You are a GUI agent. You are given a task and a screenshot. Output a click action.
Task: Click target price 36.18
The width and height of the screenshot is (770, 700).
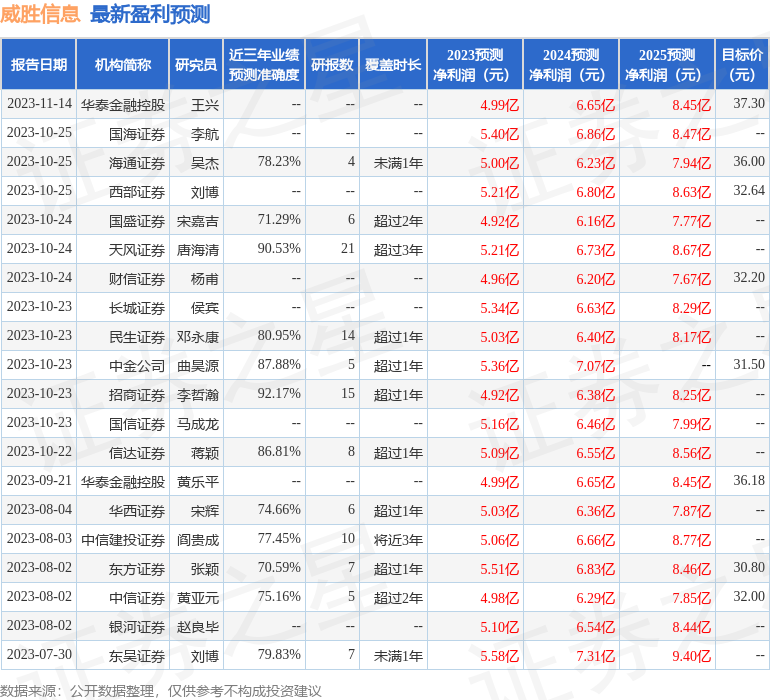(749, 480)
